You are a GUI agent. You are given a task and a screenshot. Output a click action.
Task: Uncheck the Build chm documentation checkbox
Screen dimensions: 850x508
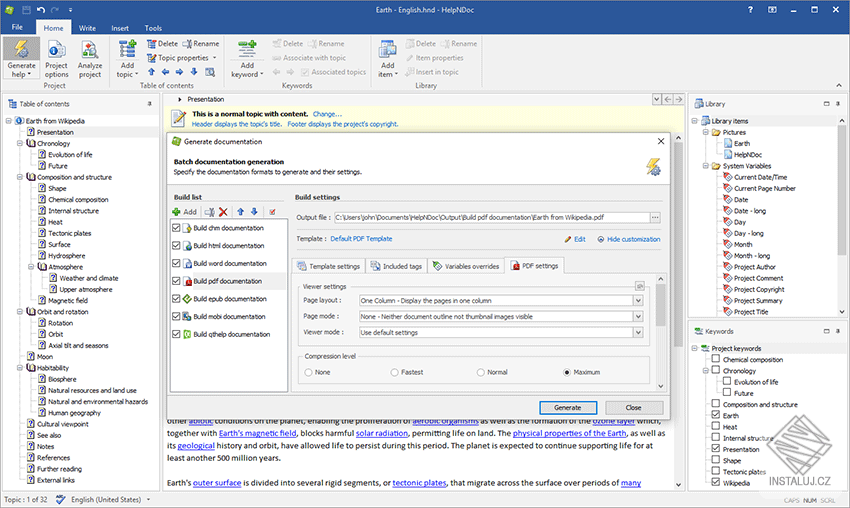pyautogui.click(x=177, y=228)
